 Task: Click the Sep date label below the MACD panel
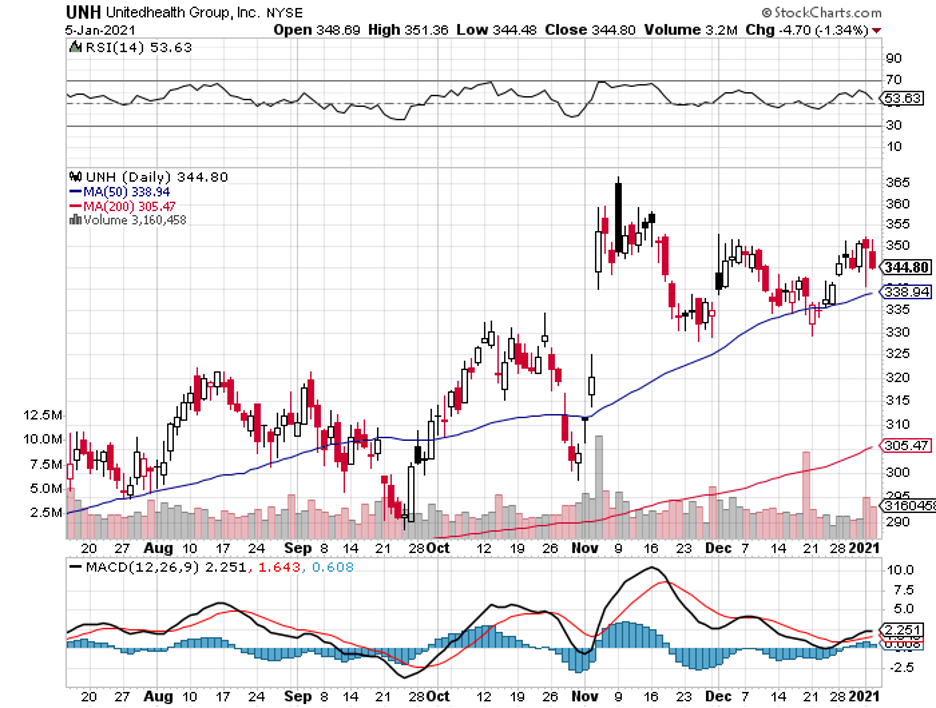click(298, 696)
